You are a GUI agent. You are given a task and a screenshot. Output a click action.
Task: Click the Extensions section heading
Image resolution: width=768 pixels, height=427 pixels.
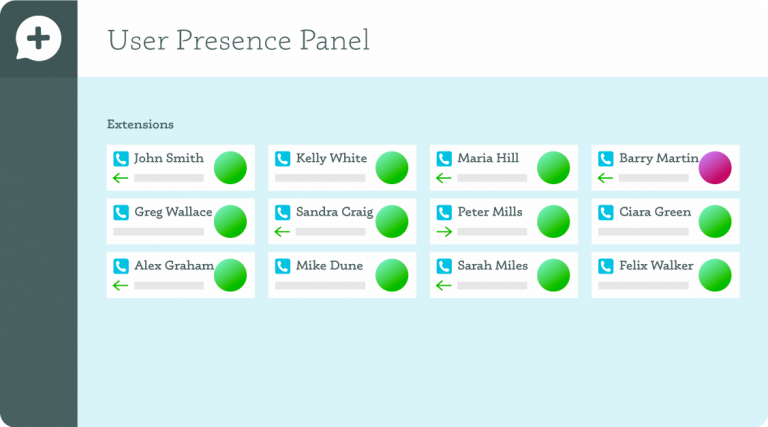141,124
